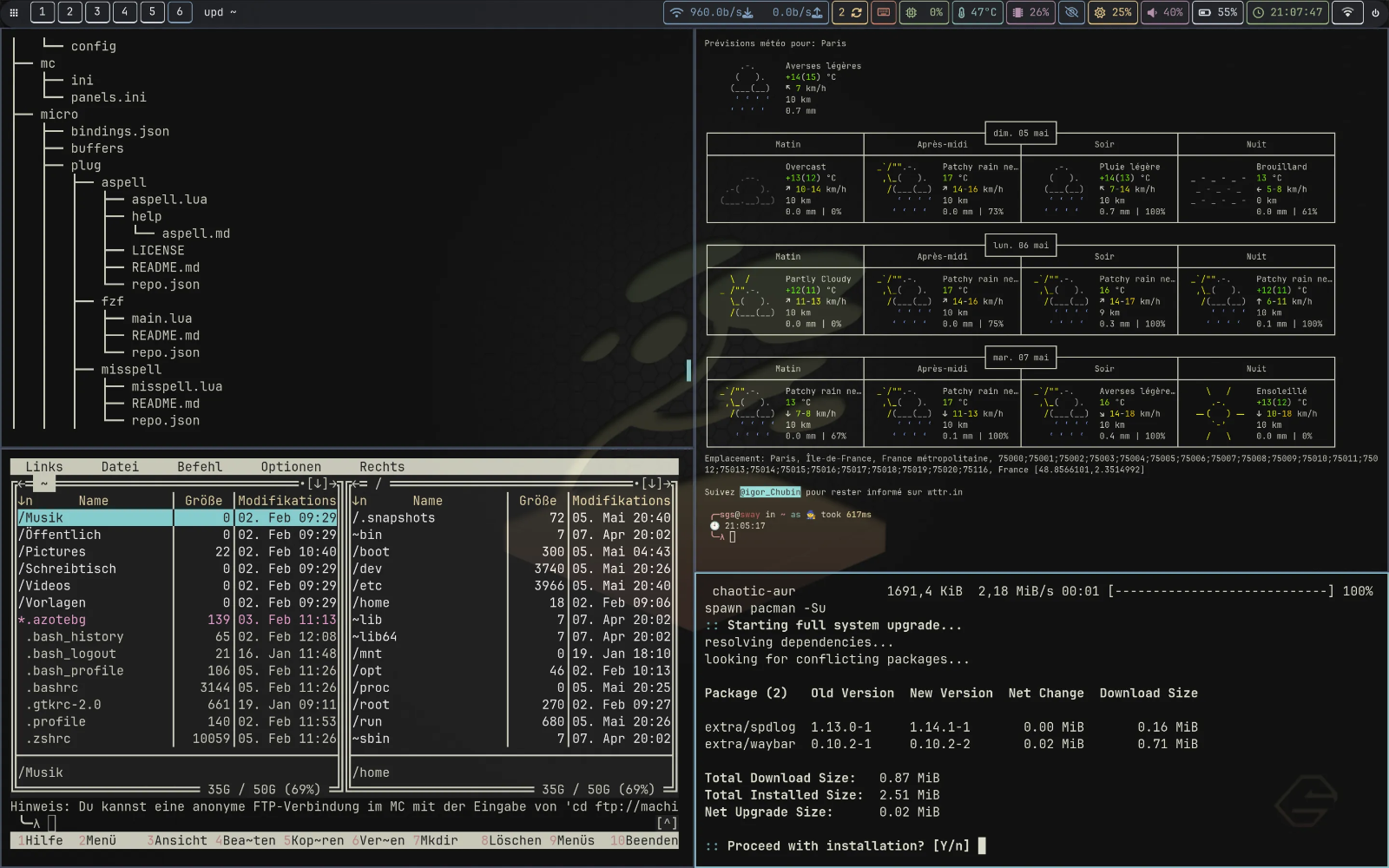Viewport: 1389px width, 868px height.
Task: Open the Datei menu in Midnight Commander
Action: click(x=120, y=467)
